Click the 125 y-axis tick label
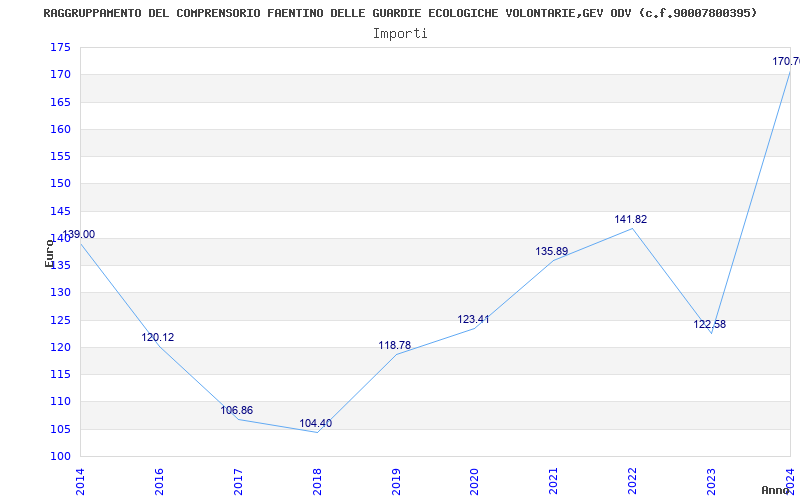The height and width of the screenshot is (500, 800). [60, 320]
